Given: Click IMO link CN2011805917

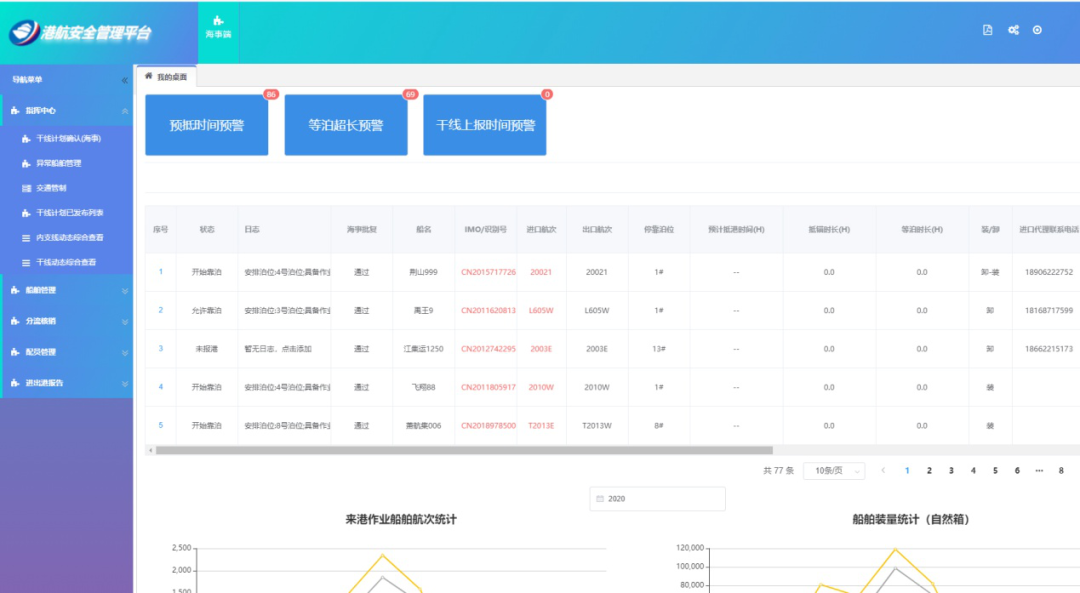Looking at the screenshot, I should pyautogui.click(x=488, y=387).
